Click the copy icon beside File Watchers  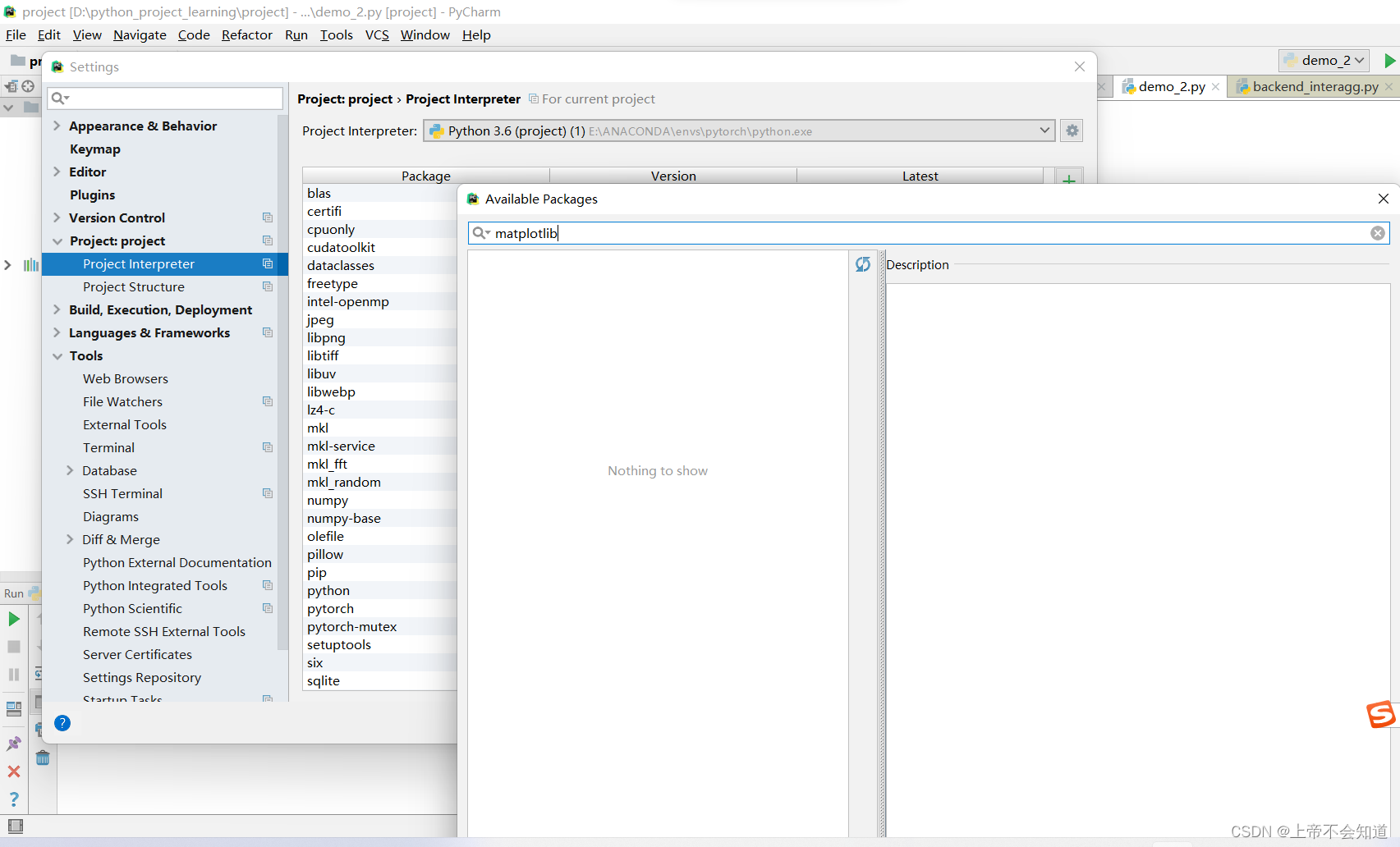(267, 401)
